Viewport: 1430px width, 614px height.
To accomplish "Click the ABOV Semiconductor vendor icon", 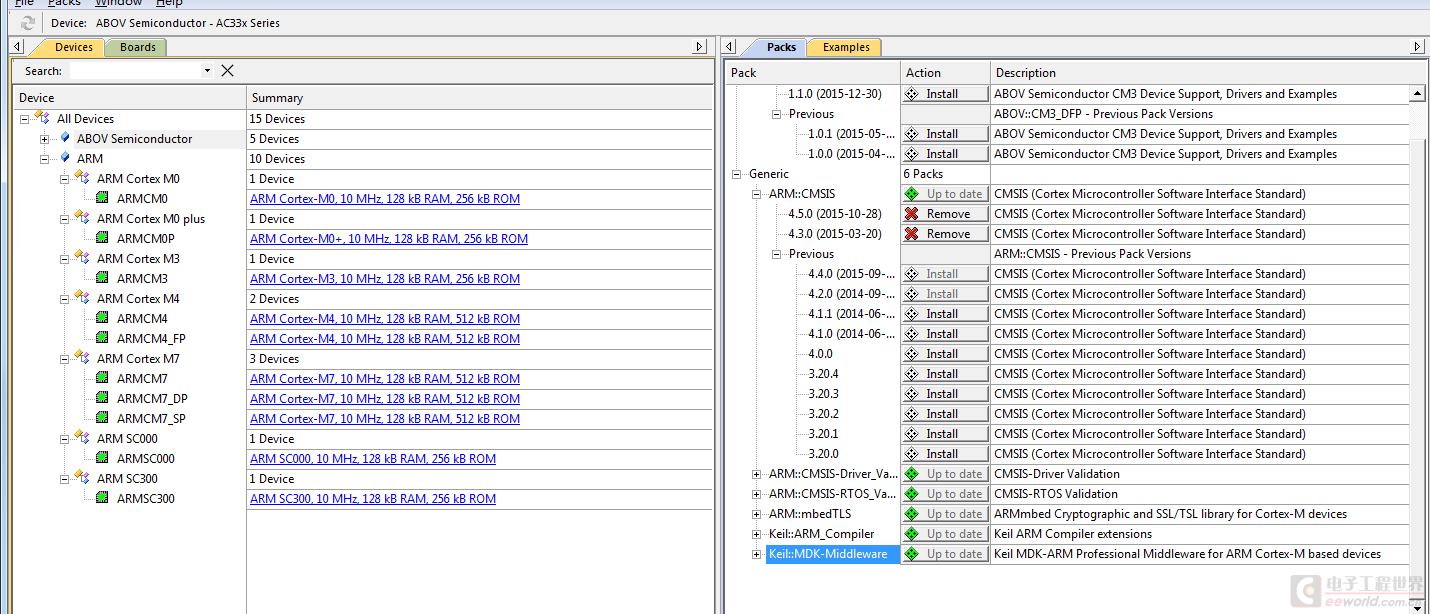I will click(x=65, y=138).
